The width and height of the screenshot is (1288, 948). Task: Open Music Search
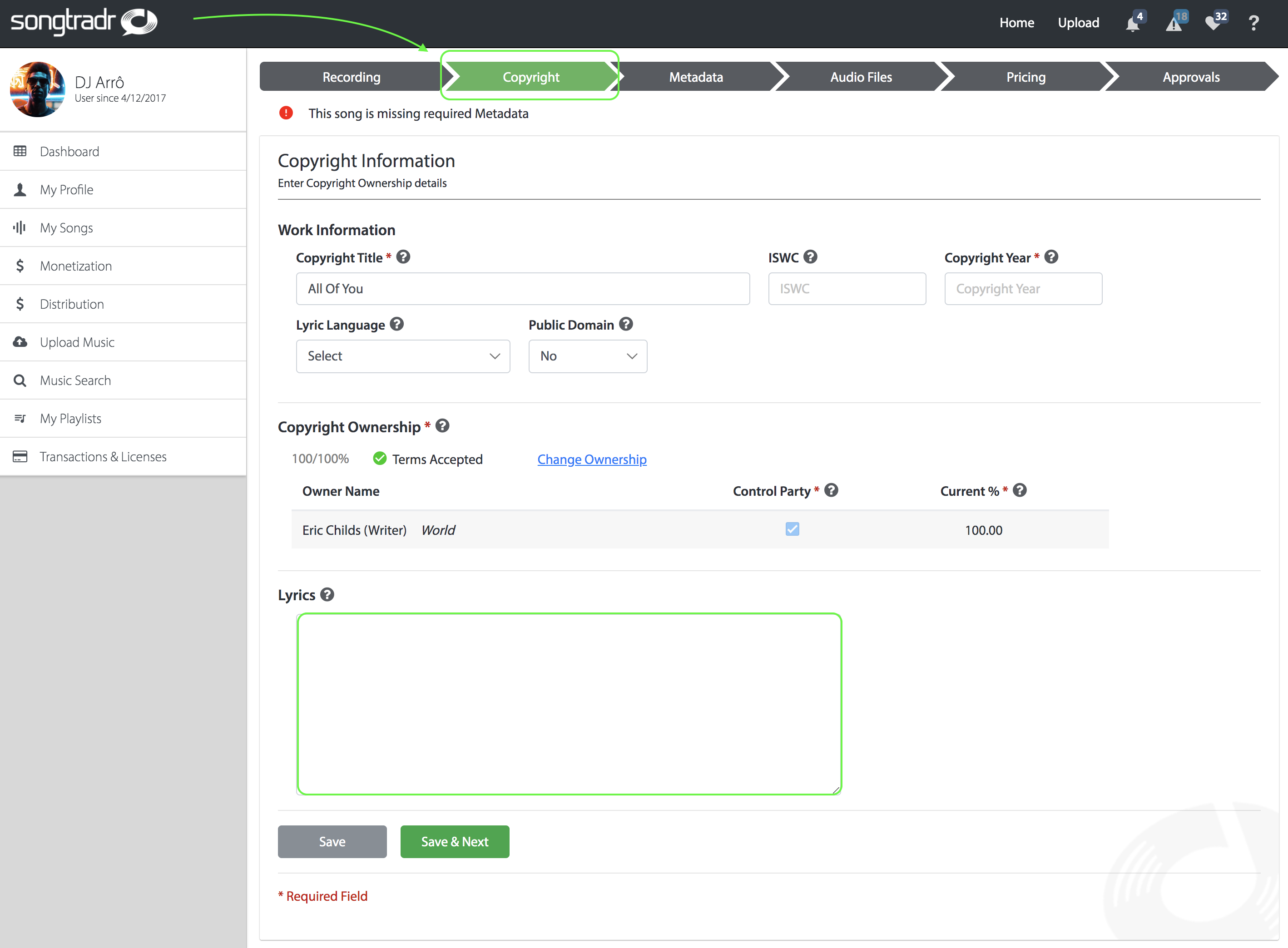pos(75,380)
